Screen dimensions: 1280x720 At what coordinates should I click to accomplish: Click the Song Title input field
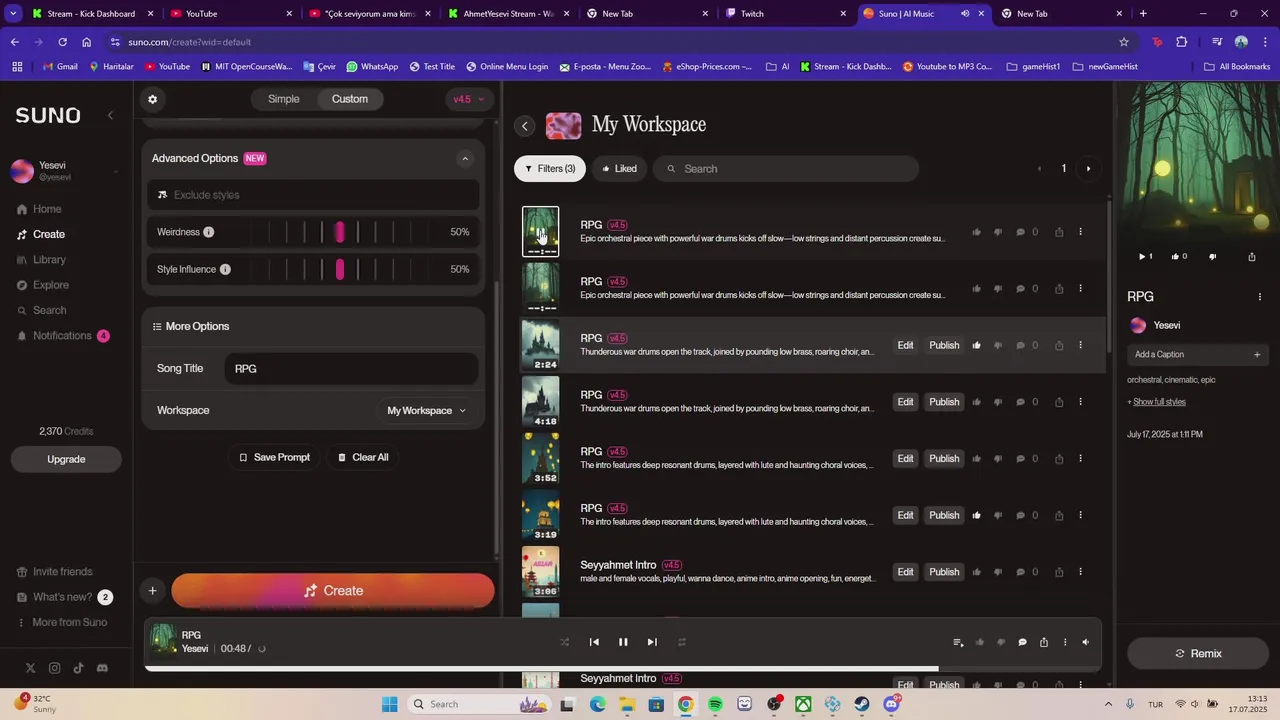pos(351,369)
